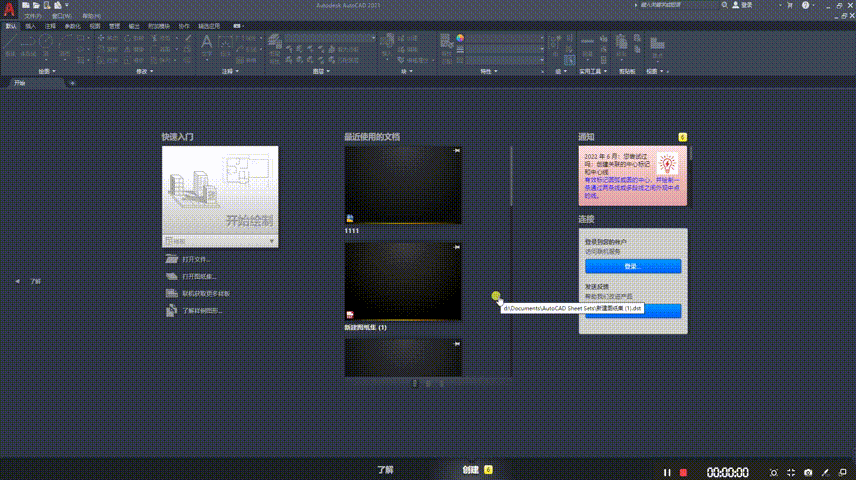The height and width of the screenshot is (480, 856).
Task: Switch to the 了解 page at bottom
Action: [x=385, y=470]
